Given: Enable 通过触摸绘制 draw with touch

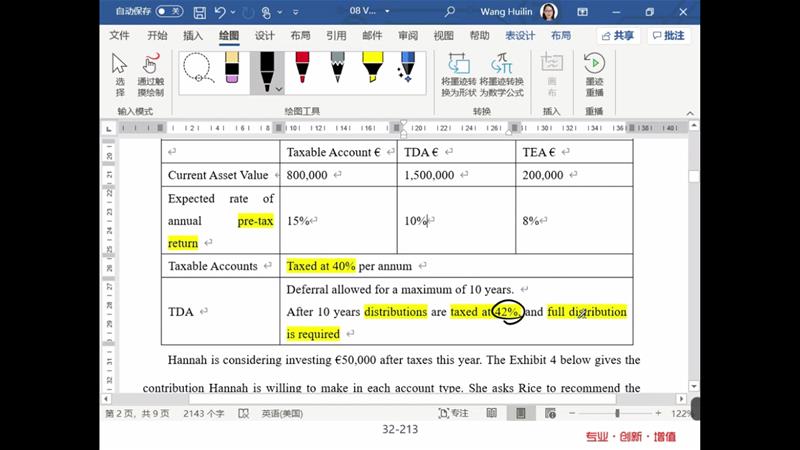Looking at the screenshot, I should coord(151,74).
